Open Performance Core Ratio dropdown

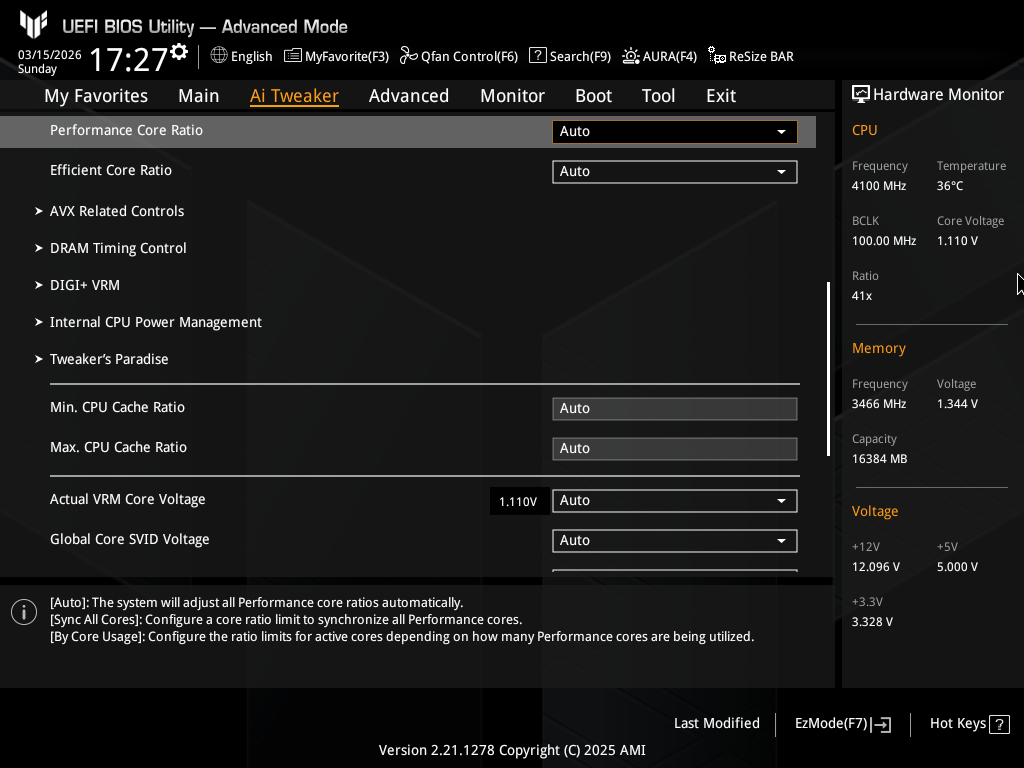tap(675, 131)
